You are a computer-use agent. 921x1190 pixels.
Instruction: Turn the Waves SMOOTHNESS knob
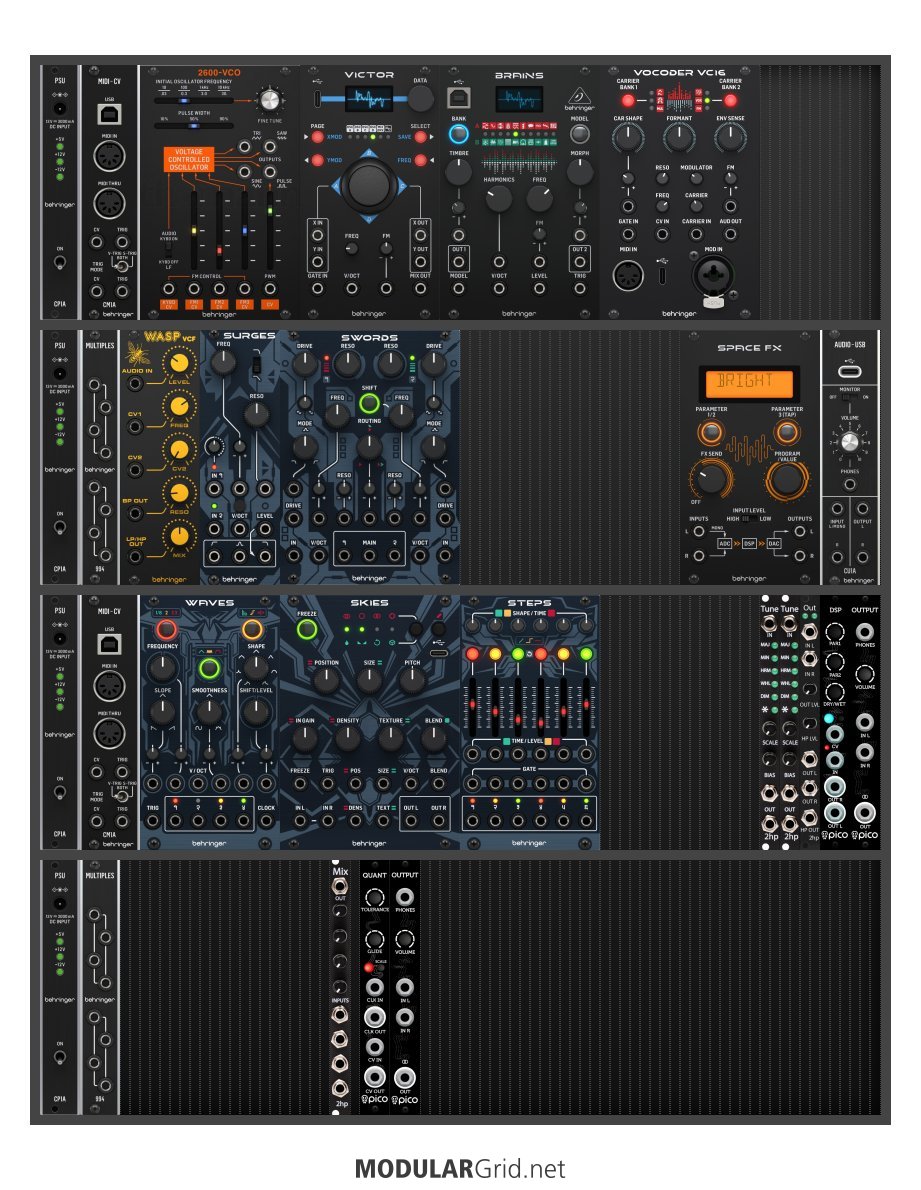pyautogui.click(x=209, y=711)
